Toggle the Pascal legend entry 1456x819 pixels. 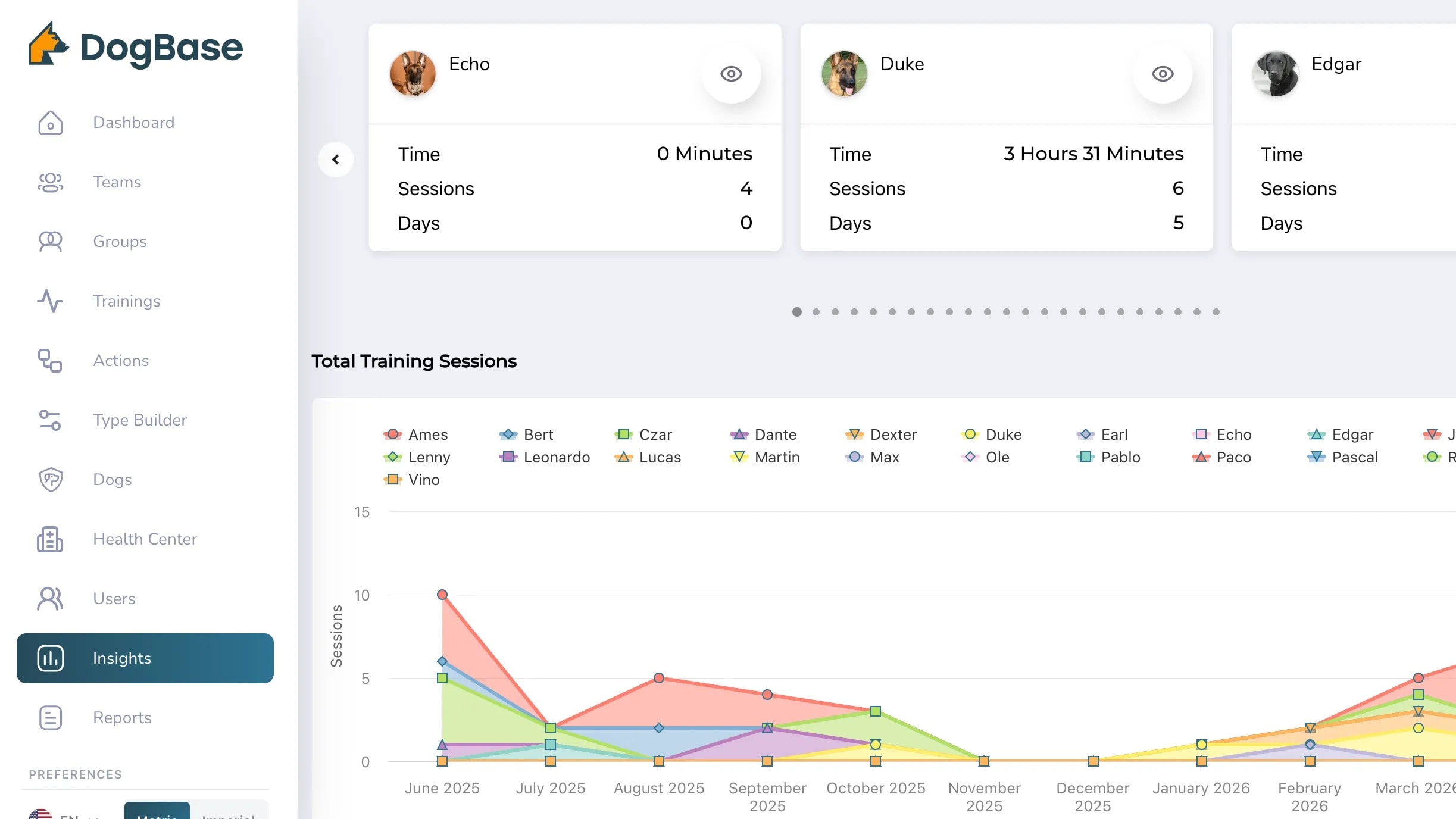coord(1342,457)
